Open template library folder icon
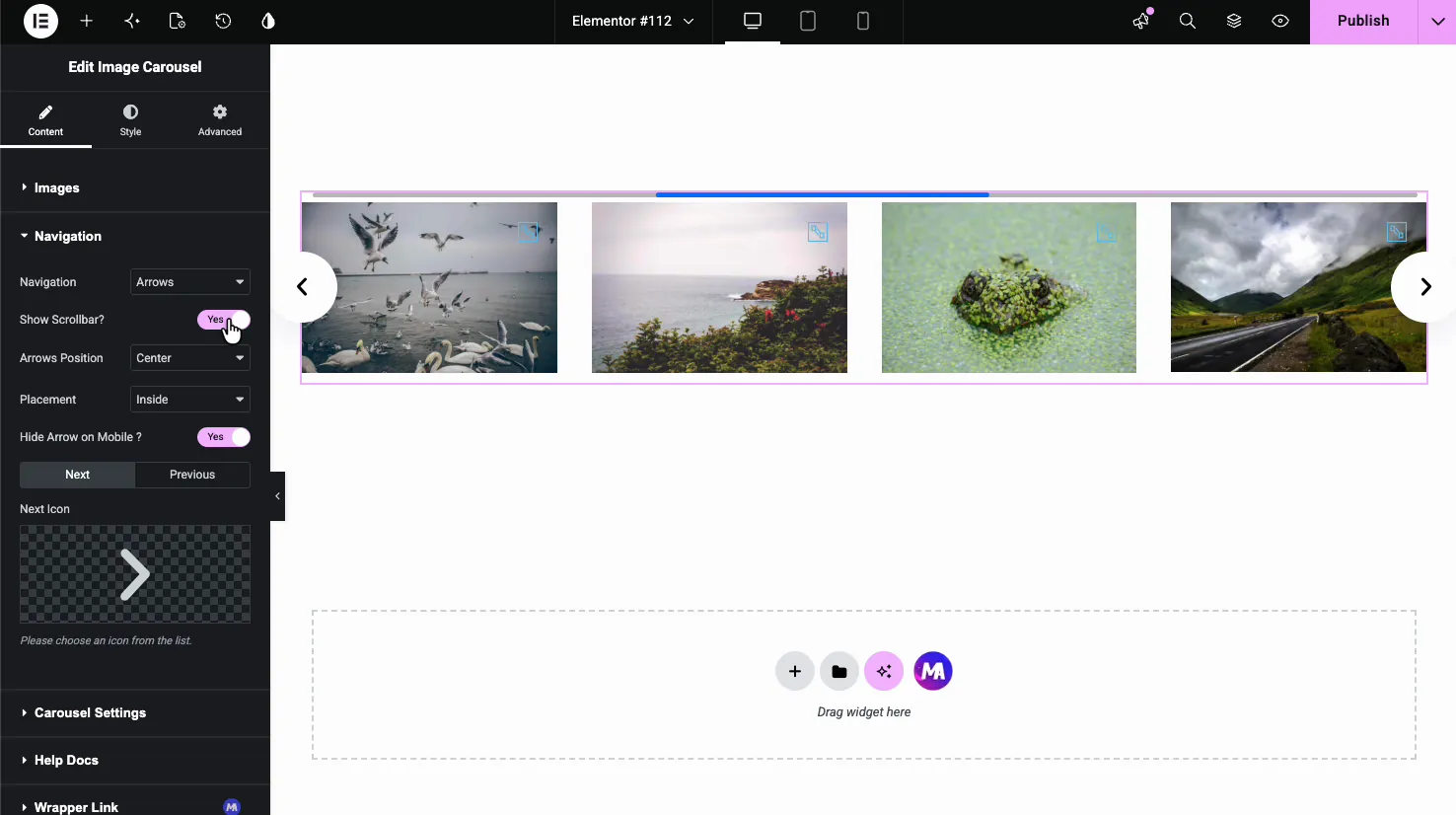 click(x=839, y=672)
